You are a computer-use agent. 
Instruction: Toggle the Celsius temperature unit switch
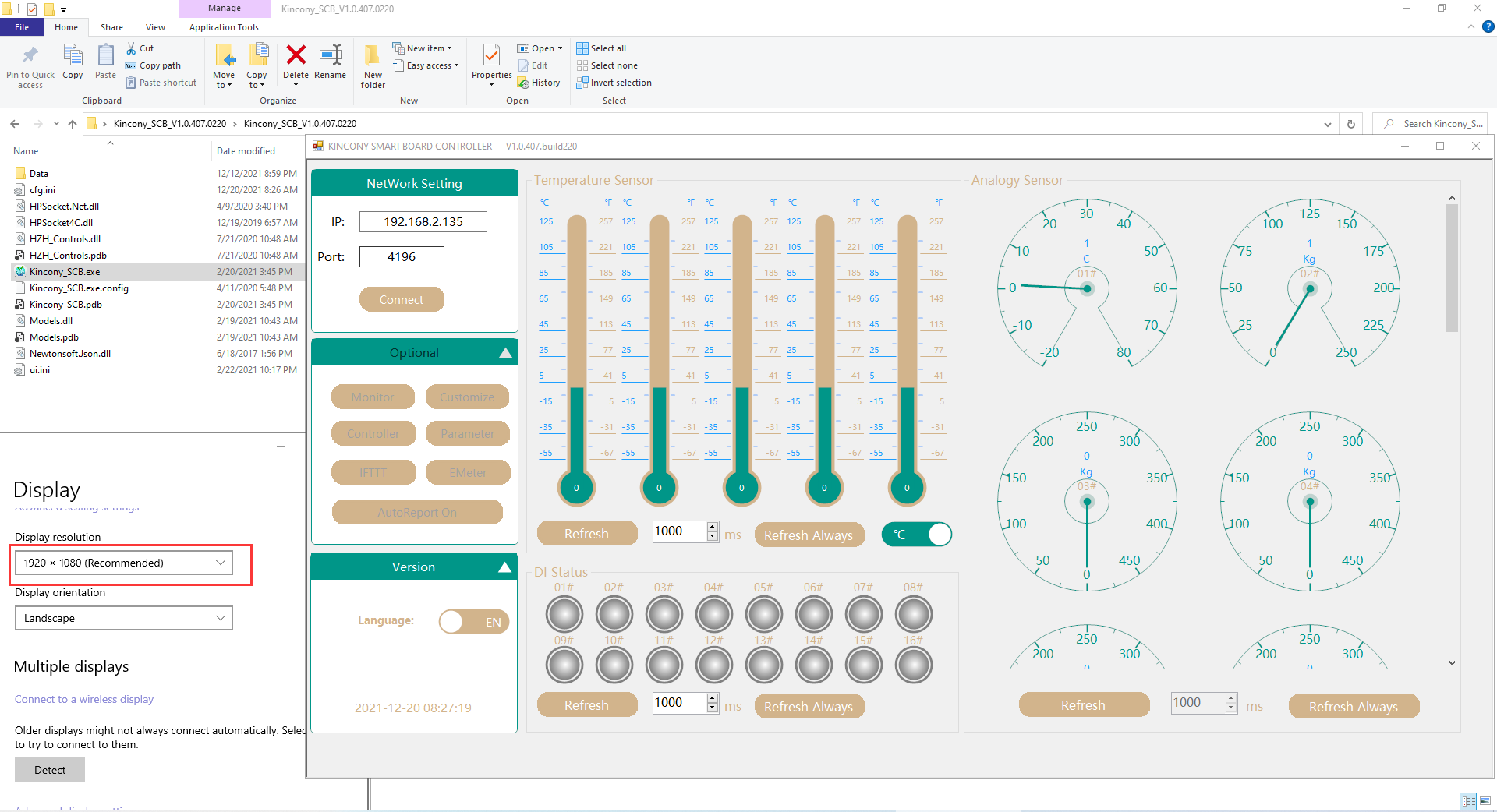[917, 535]
